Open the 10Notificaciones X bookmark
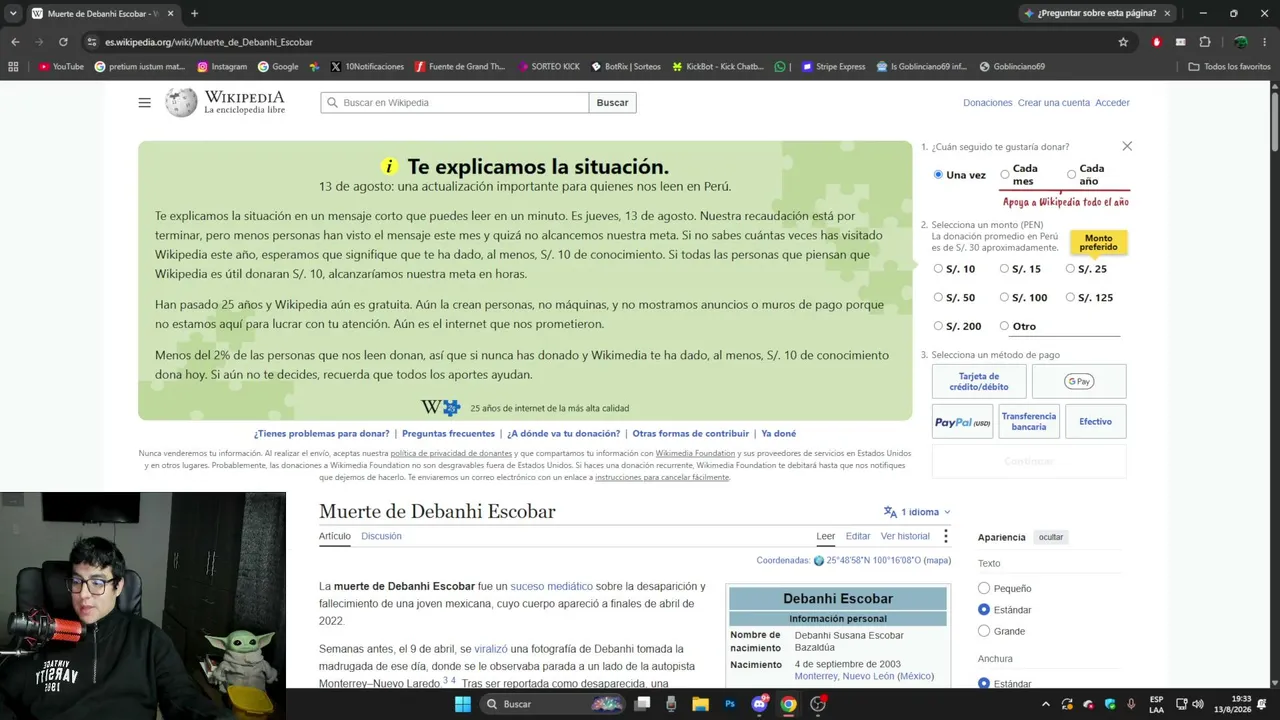This screenshot has width=1280, height=720. pos(367,67)
